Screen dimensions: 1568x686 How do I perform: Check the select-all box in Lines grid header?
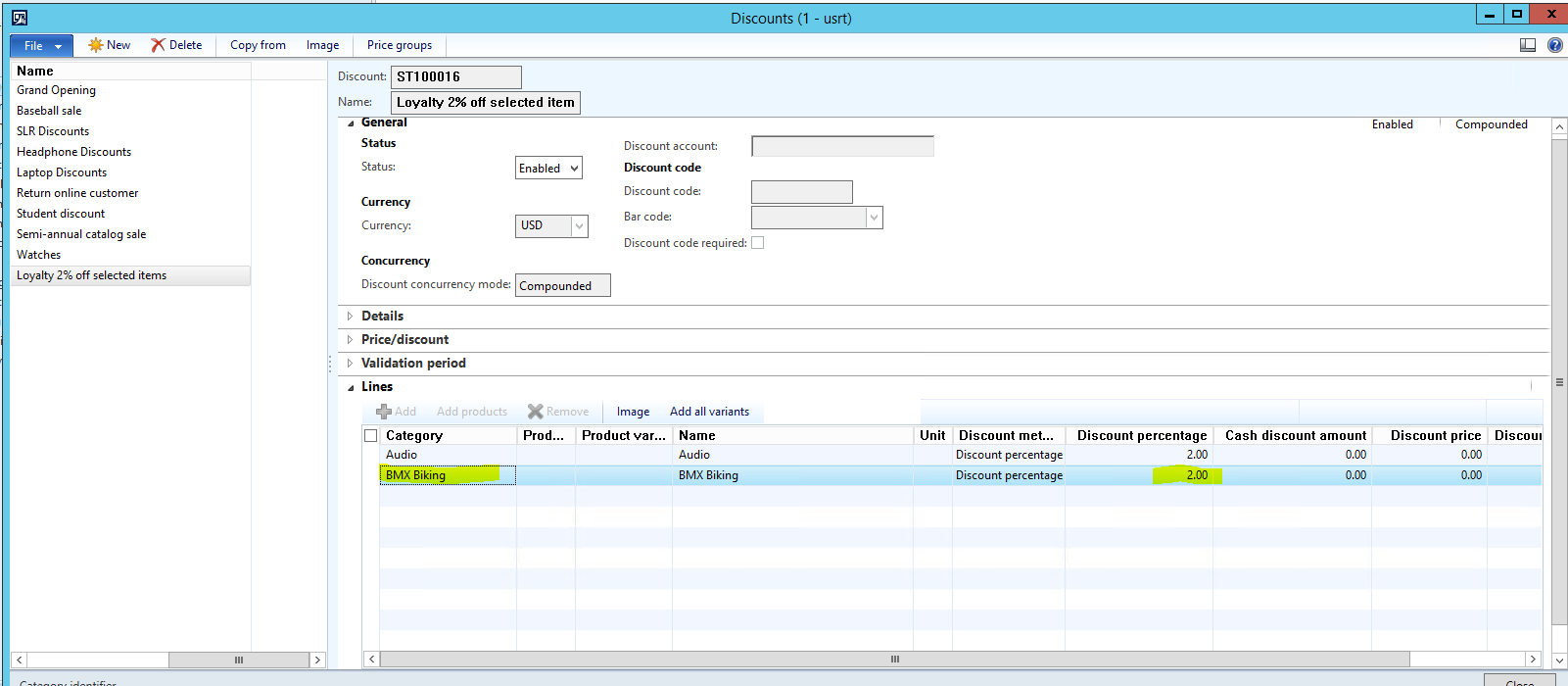[x=370, y=436]
